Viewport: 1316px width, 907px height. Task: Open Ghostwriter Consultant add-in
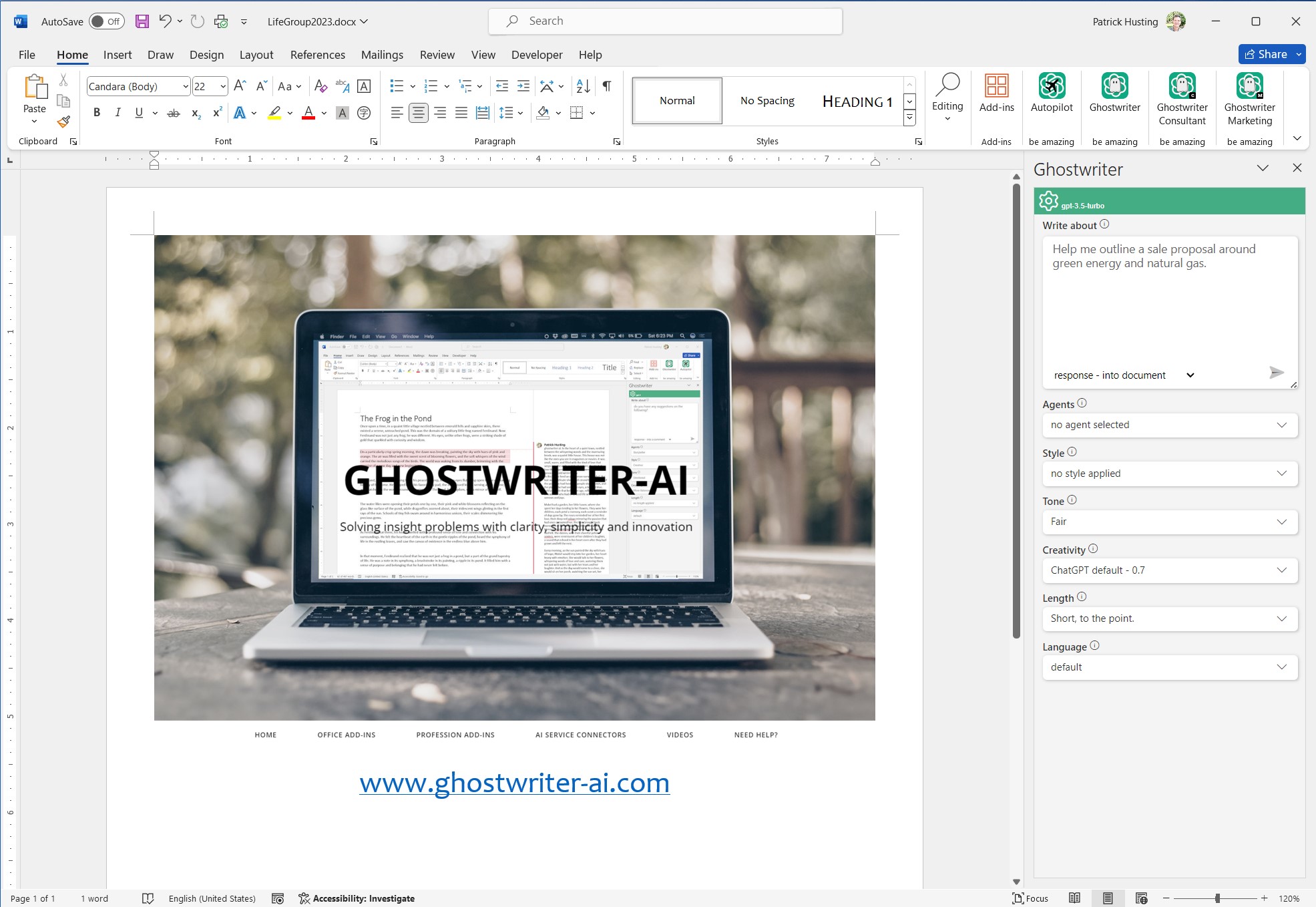pos(1182,87)
